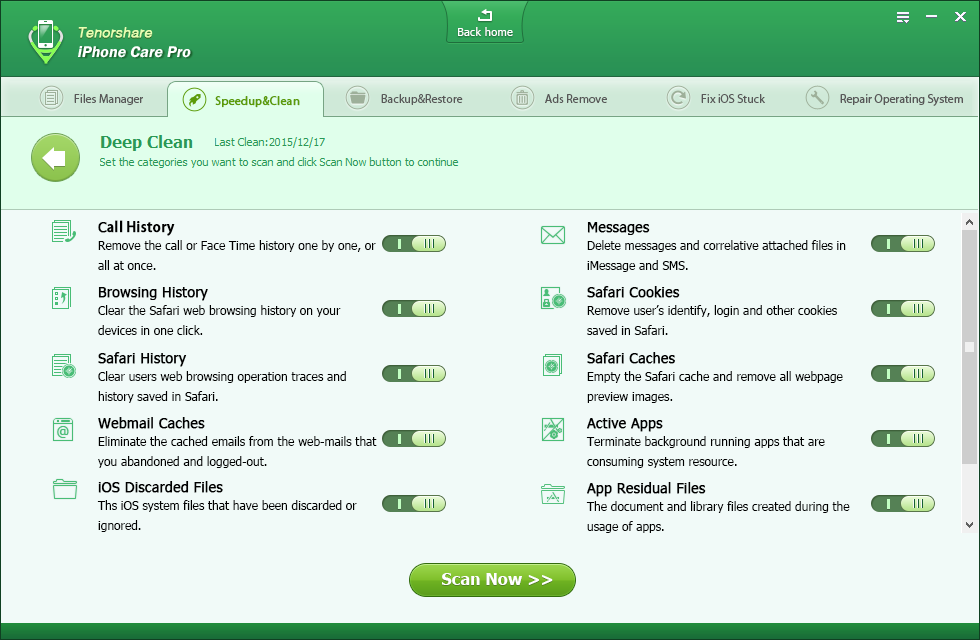This screenshot has width=980, height=640.
Task: Click the Messages envelope icon
Action: (553, 235)
